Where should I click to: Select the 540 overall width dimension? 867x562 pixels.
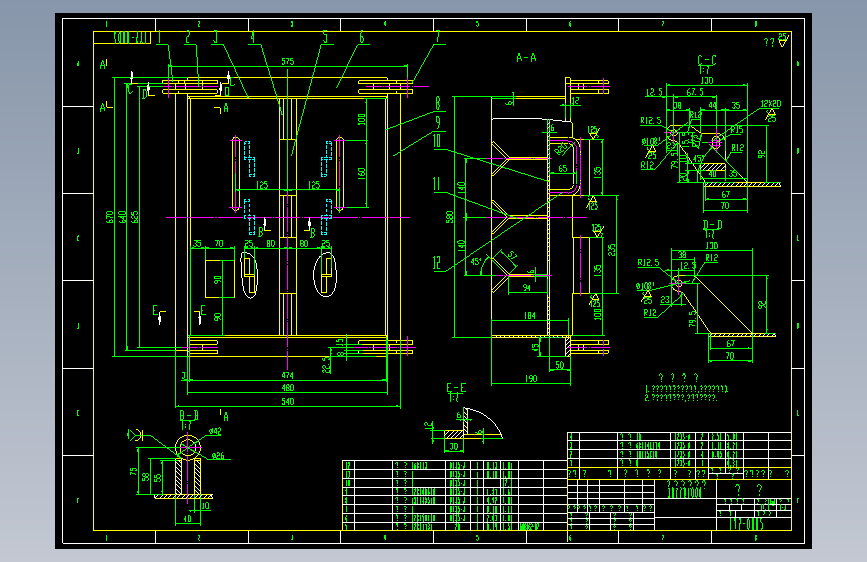[x=288, y=402]
